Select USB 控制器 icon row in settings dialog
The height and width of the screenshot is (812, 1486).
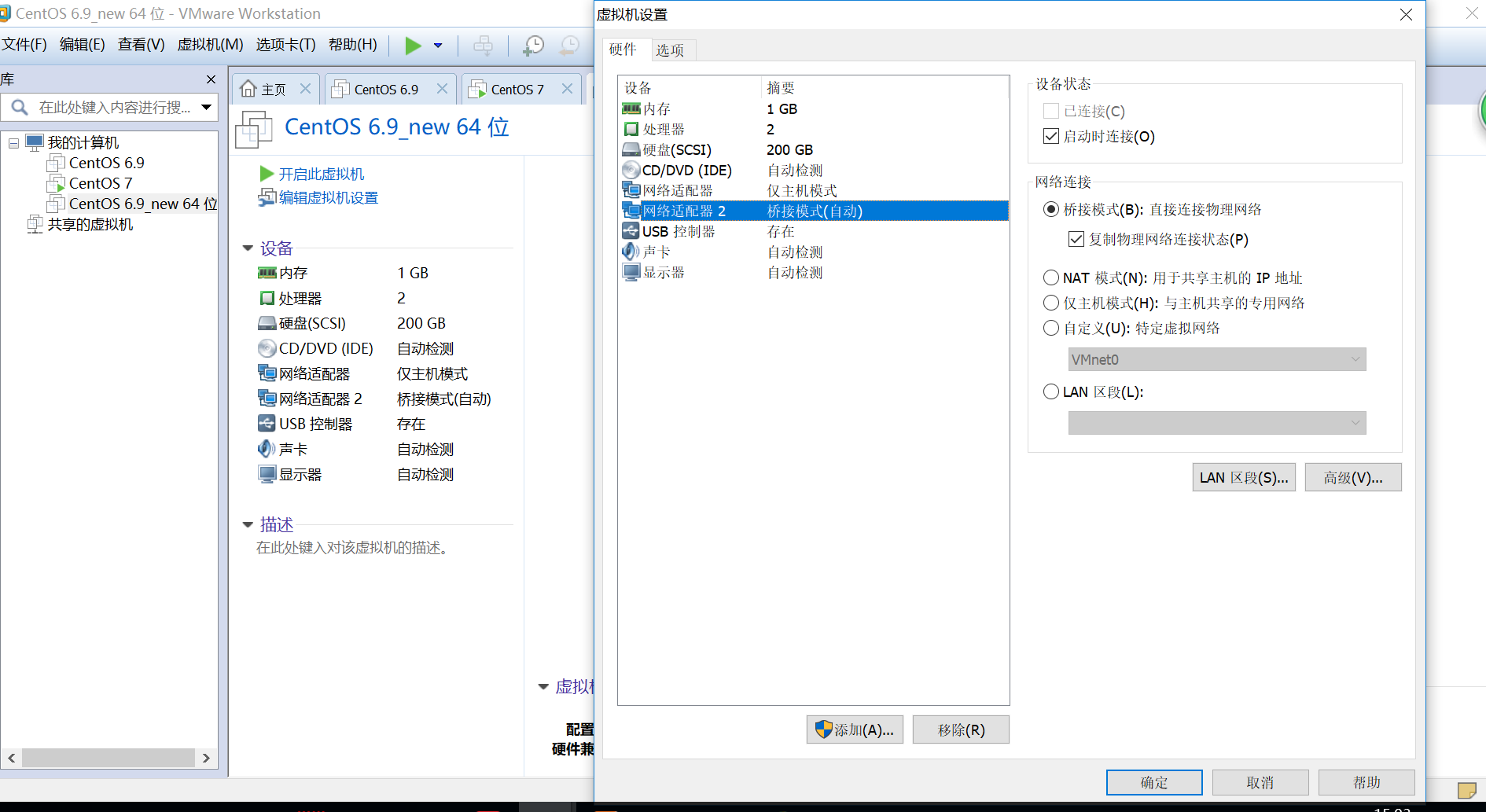click(x=631, y=231)
